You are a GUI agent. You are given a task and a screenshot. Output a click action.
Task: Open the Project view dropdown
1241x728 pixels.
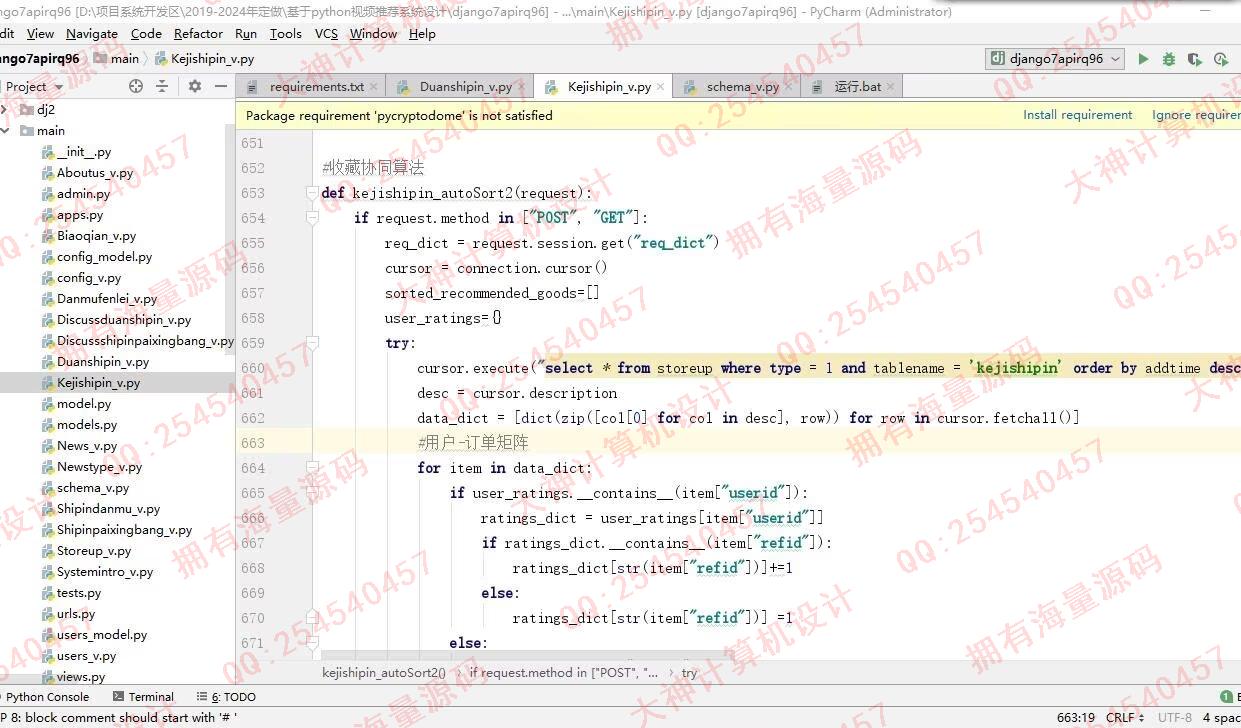33,87
